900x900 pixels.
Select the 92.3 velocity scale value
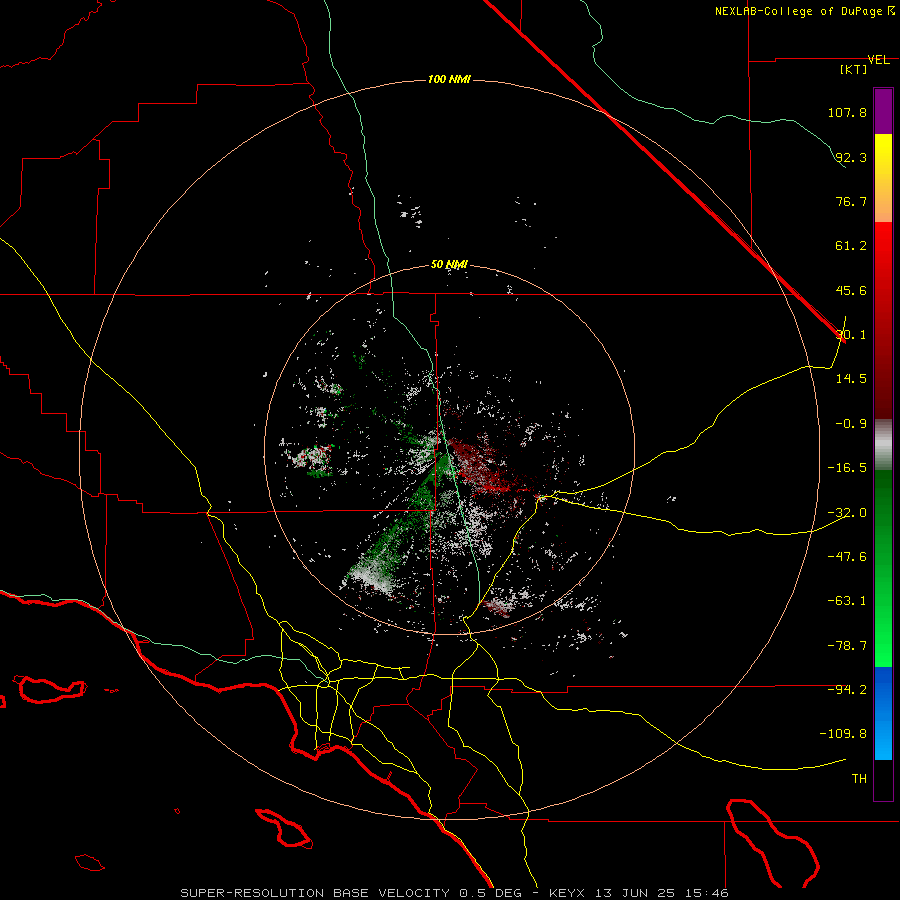851,157
